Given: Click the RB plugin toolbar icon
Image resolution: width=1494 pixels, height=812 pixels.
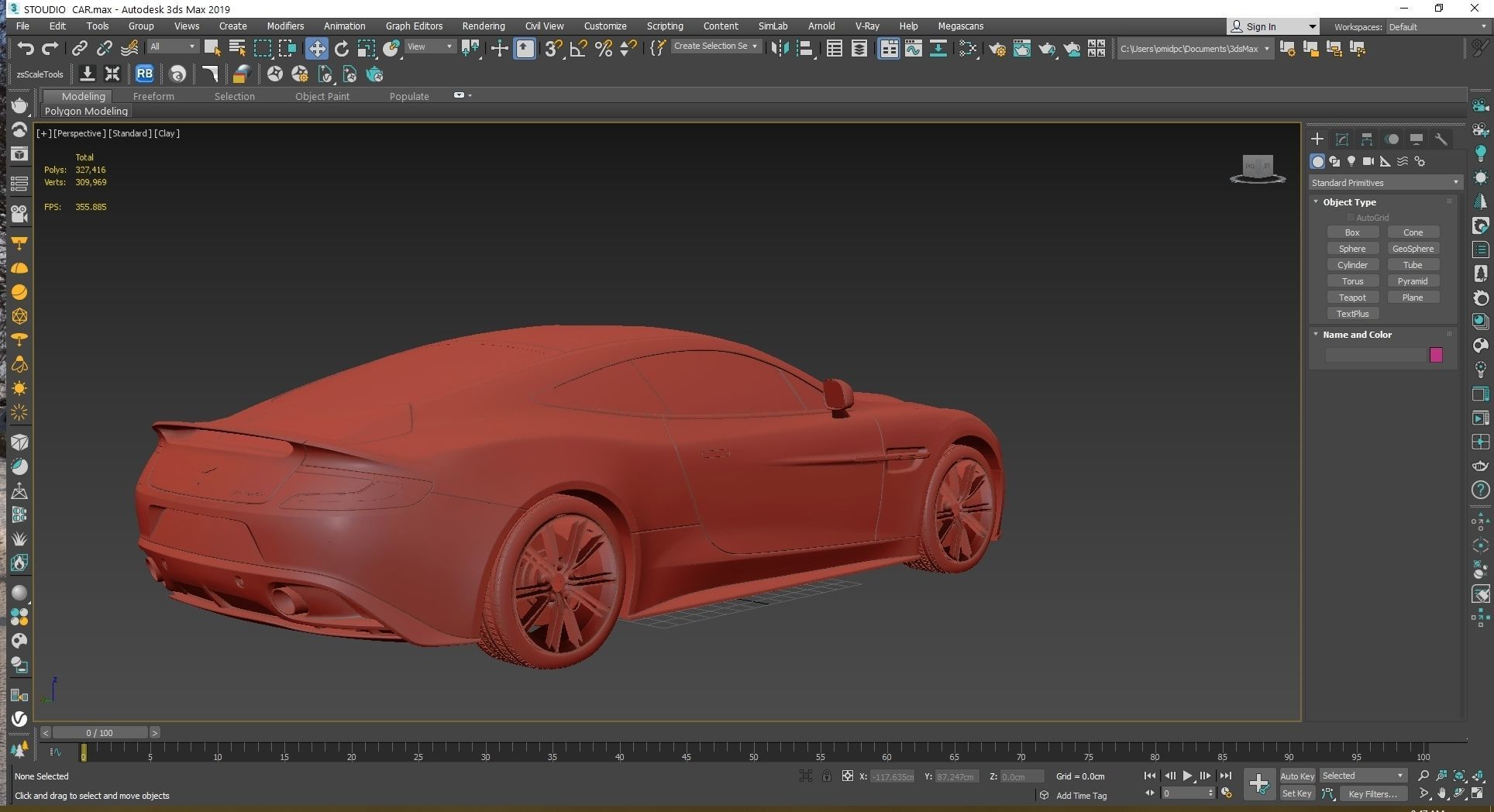Looking at the screenshot, I should (144, 74).
